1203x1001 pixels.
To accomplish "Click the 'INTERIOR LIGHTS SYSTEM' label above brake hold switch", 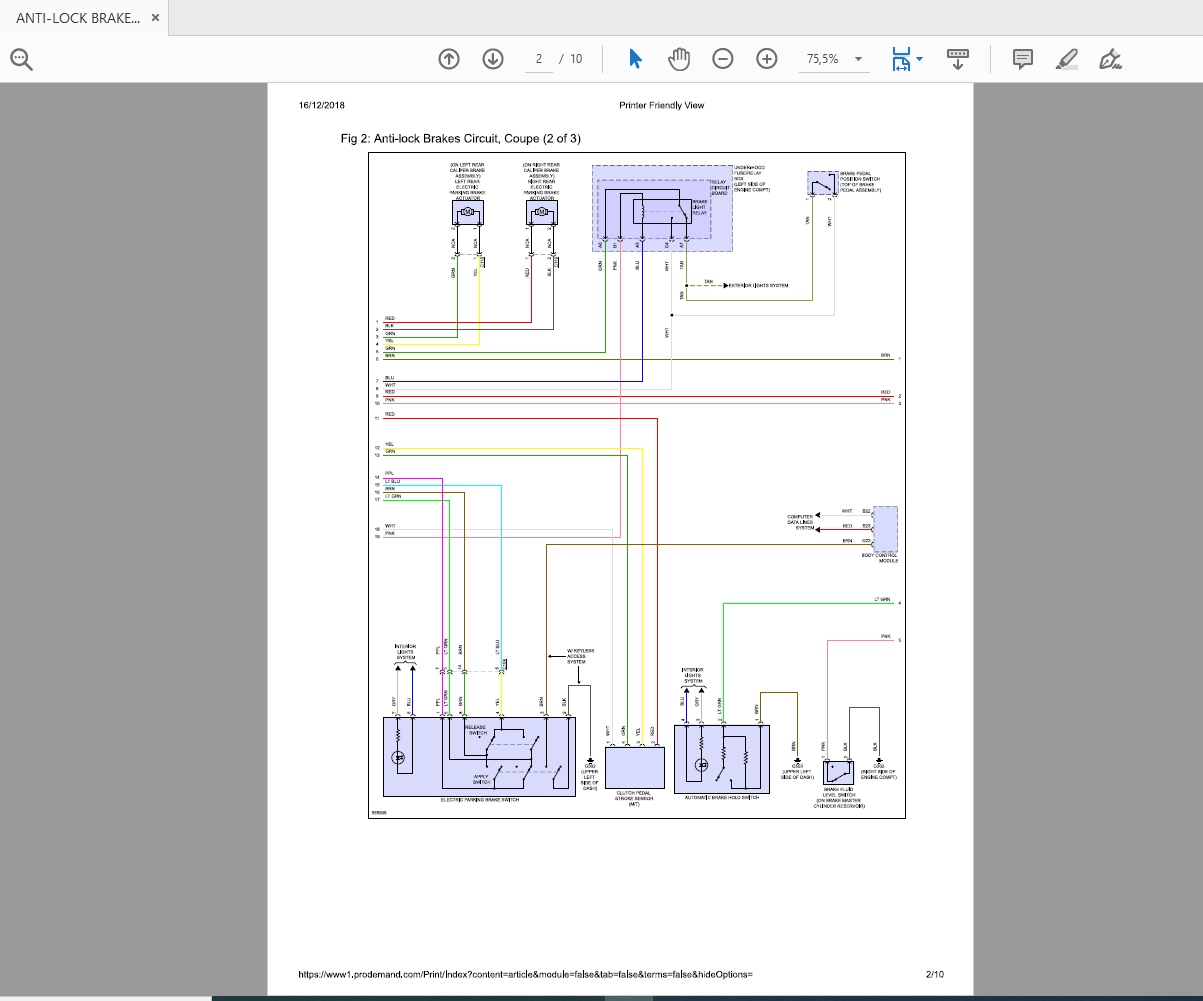I will coord(692,675).
